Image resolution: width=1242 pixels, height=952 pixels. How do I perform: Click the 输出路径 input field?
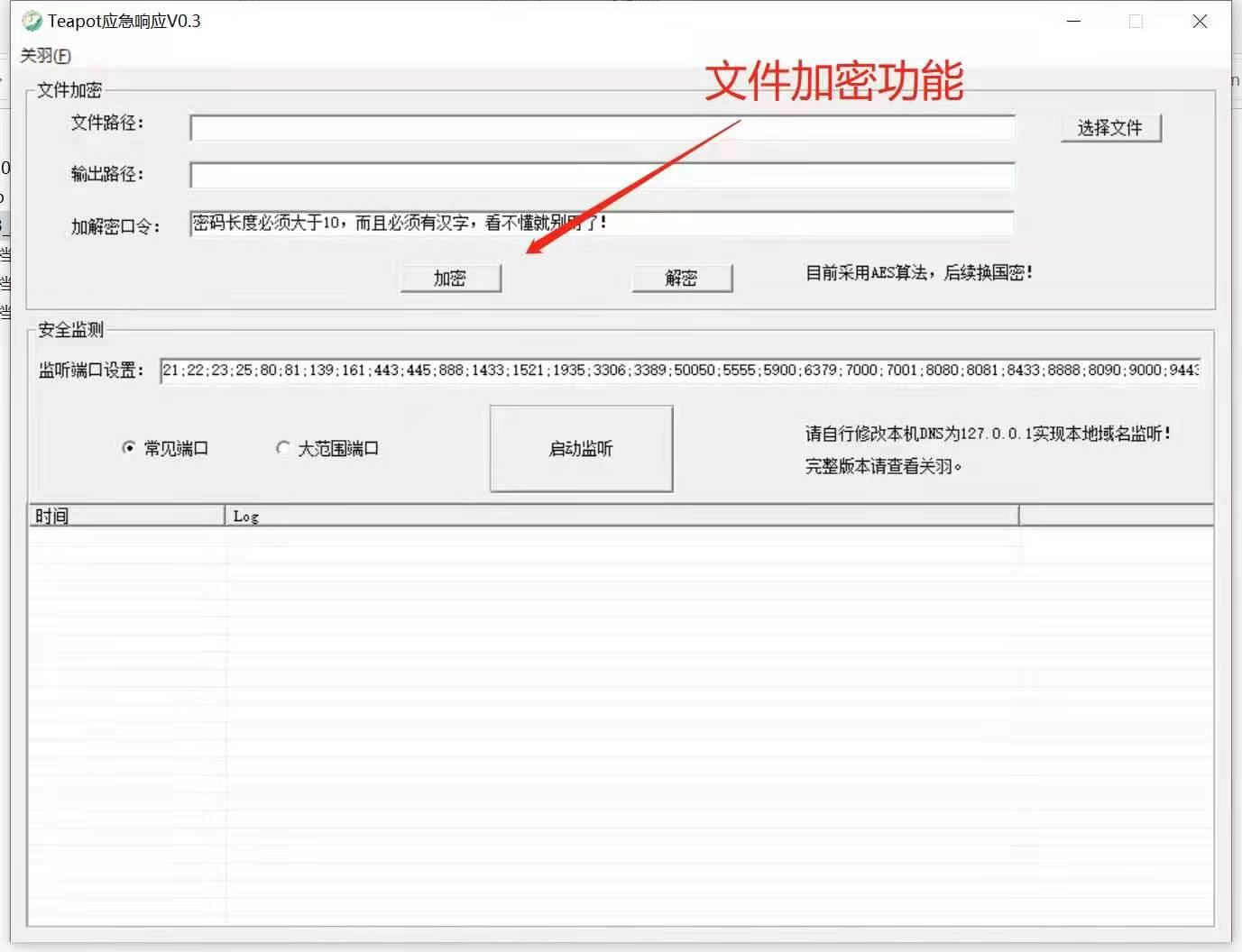[602, 175]
